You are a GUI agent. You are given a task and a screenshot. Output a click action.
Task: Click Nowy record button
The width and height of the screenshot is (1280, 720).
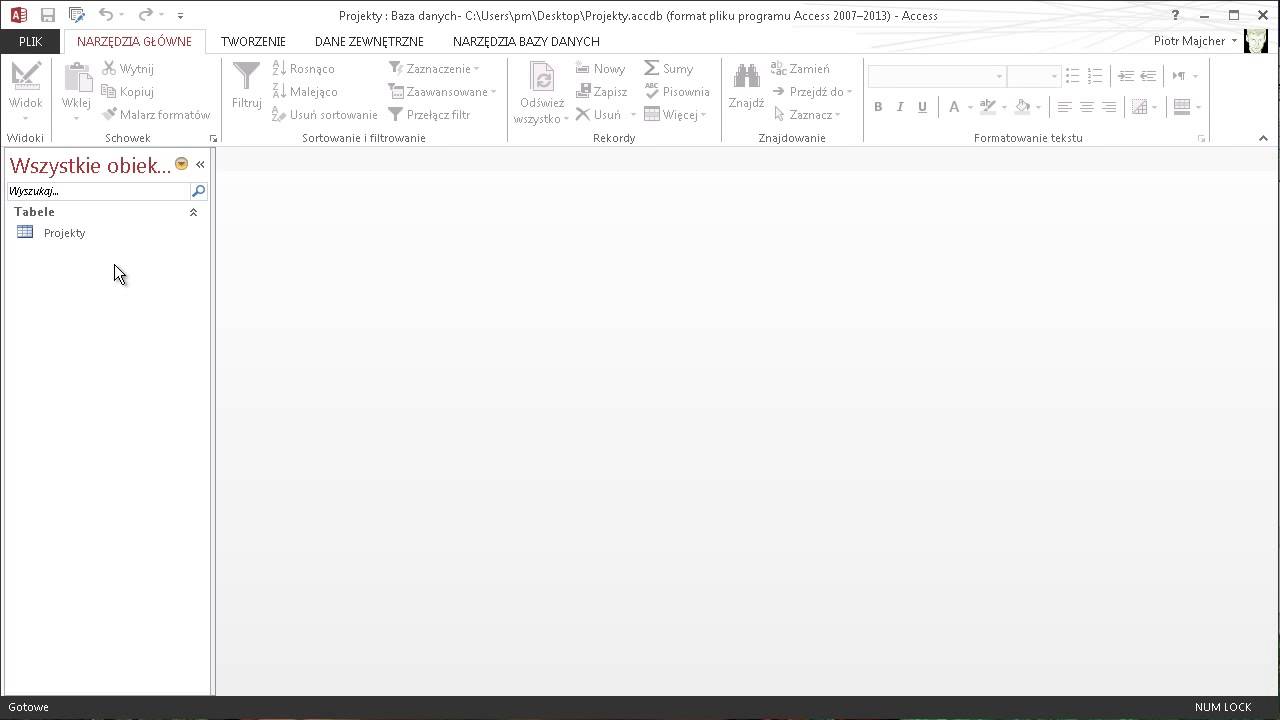[601, 69]
